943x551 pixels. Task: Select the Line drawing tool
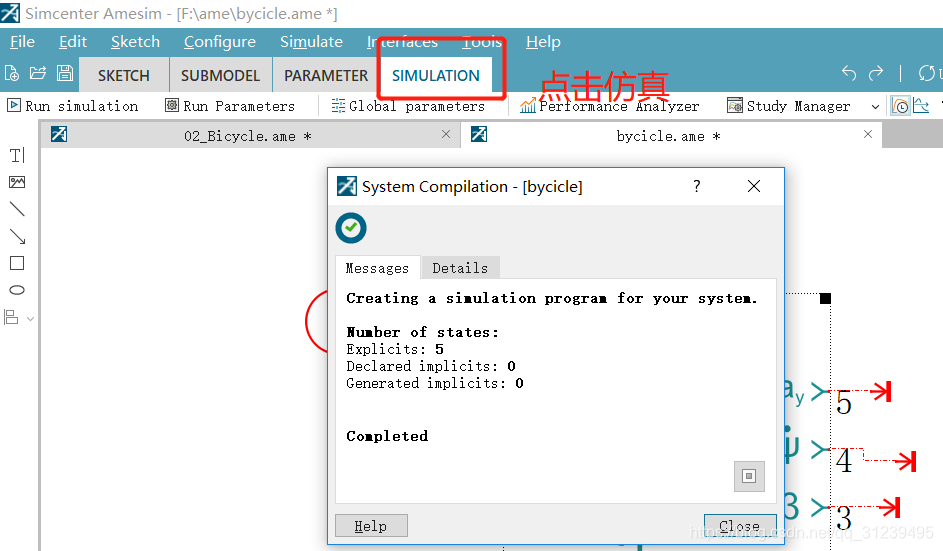[17, 209]
